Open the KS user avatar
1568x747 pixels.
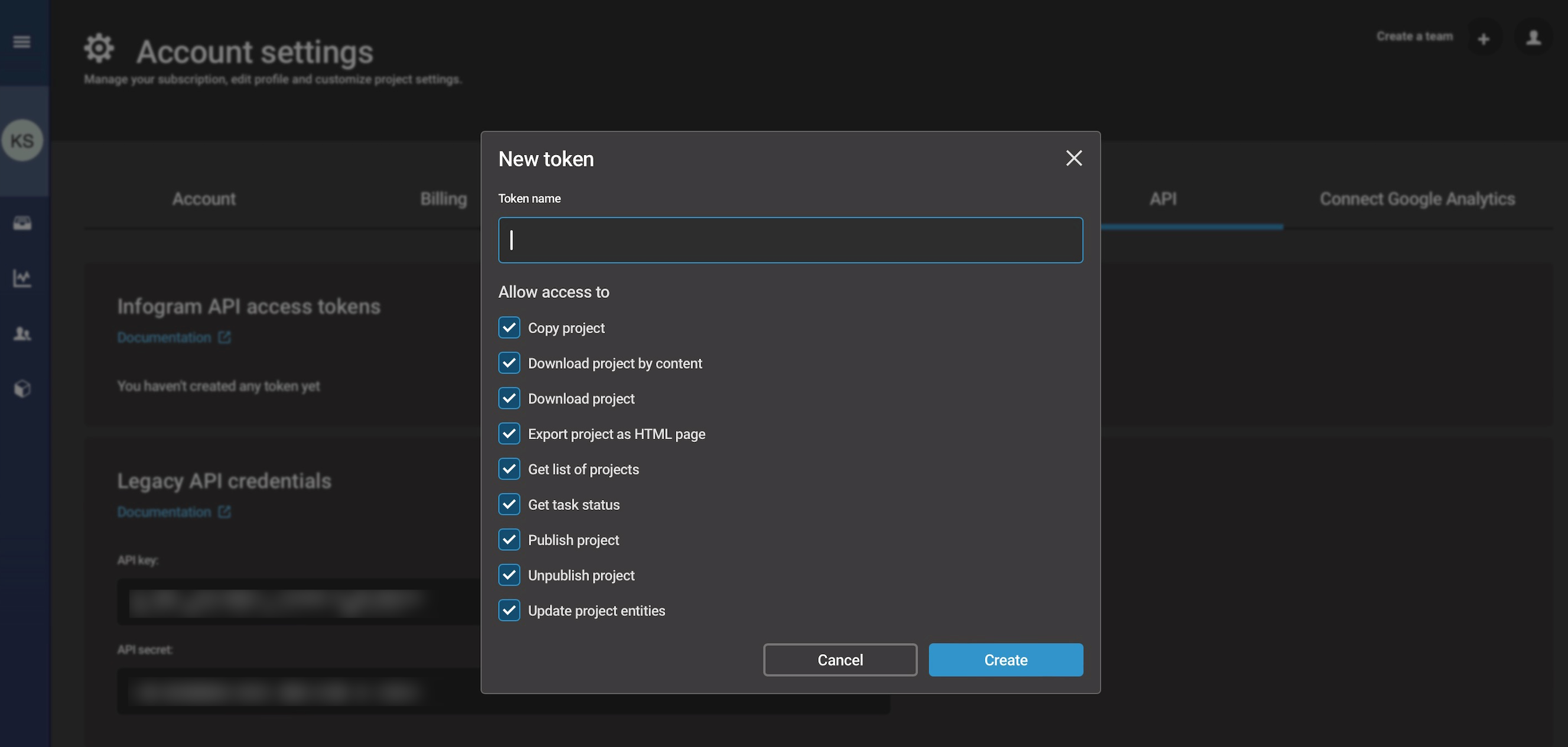pos(22,141)
